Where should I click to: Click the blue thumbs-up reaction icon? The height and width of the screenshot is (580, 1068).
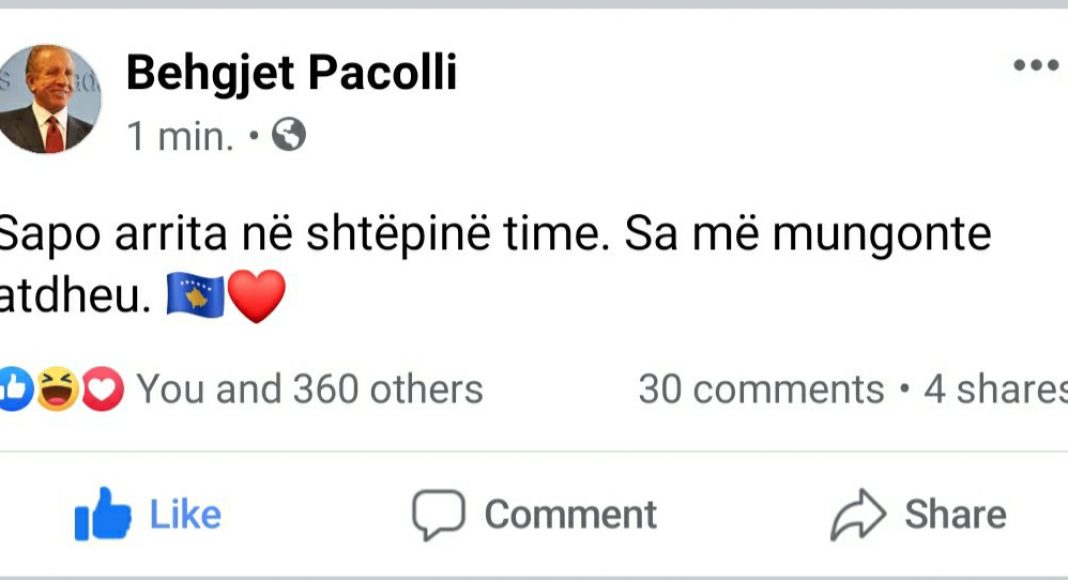(14, 390)
